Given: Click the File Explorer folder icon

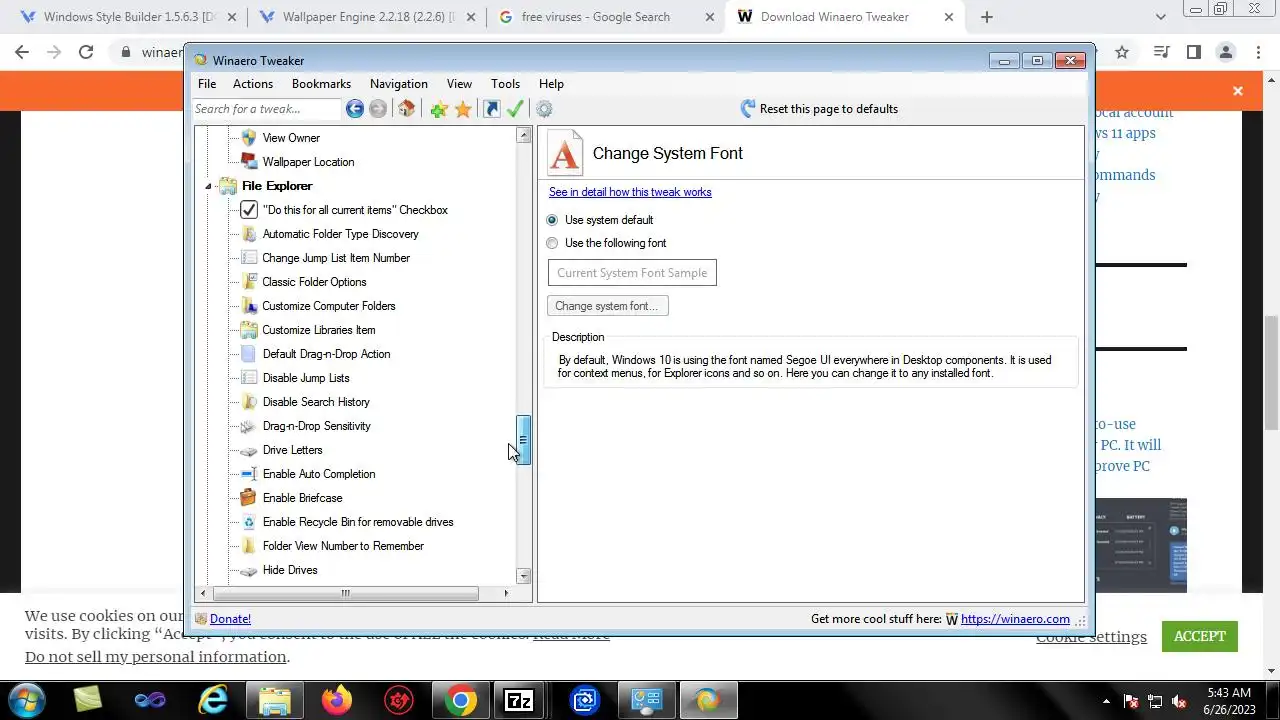Looking at the screenshot, I should [x=228, y=186].
